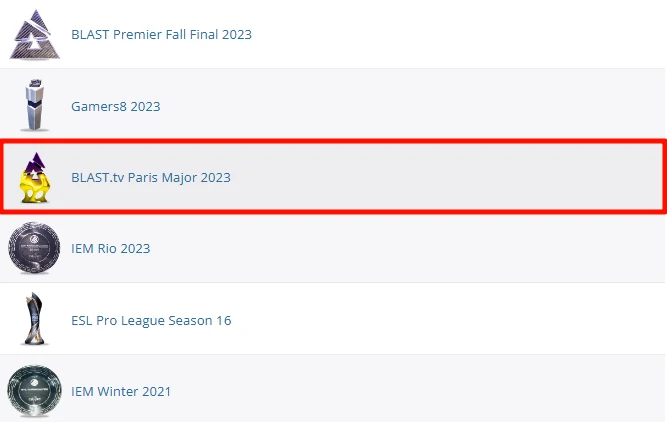Open BLAST.tv Paris Major 2023 link
Viewport: 667px width, 422px height.
pyautogui.click(x=151, y=177)
